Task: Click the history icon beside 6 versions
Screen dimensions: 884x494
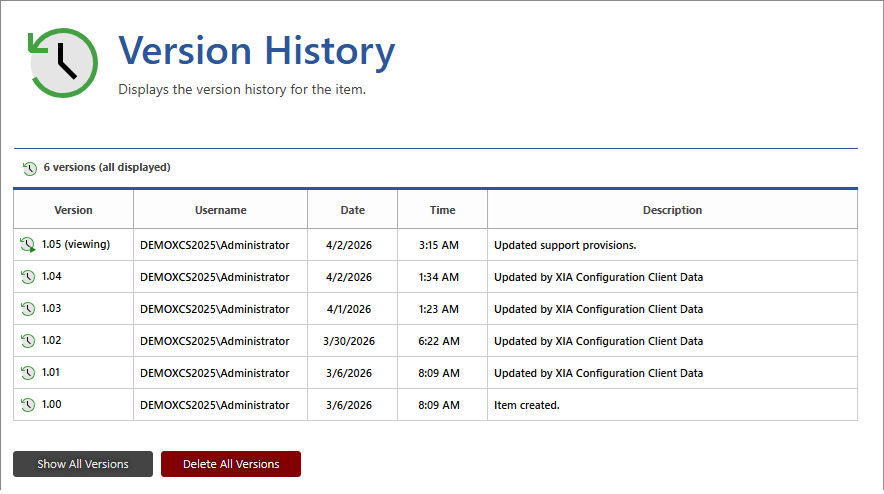Action: (29, 168)
